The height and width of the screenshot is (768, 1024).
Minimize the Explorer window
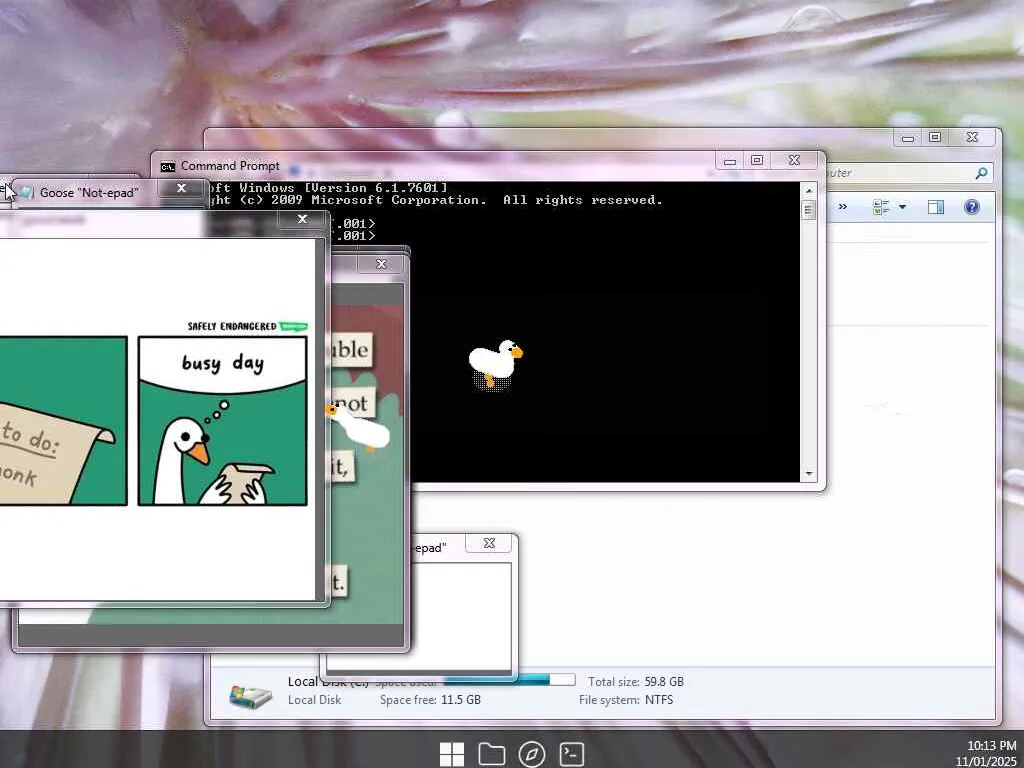coord(908,138)
